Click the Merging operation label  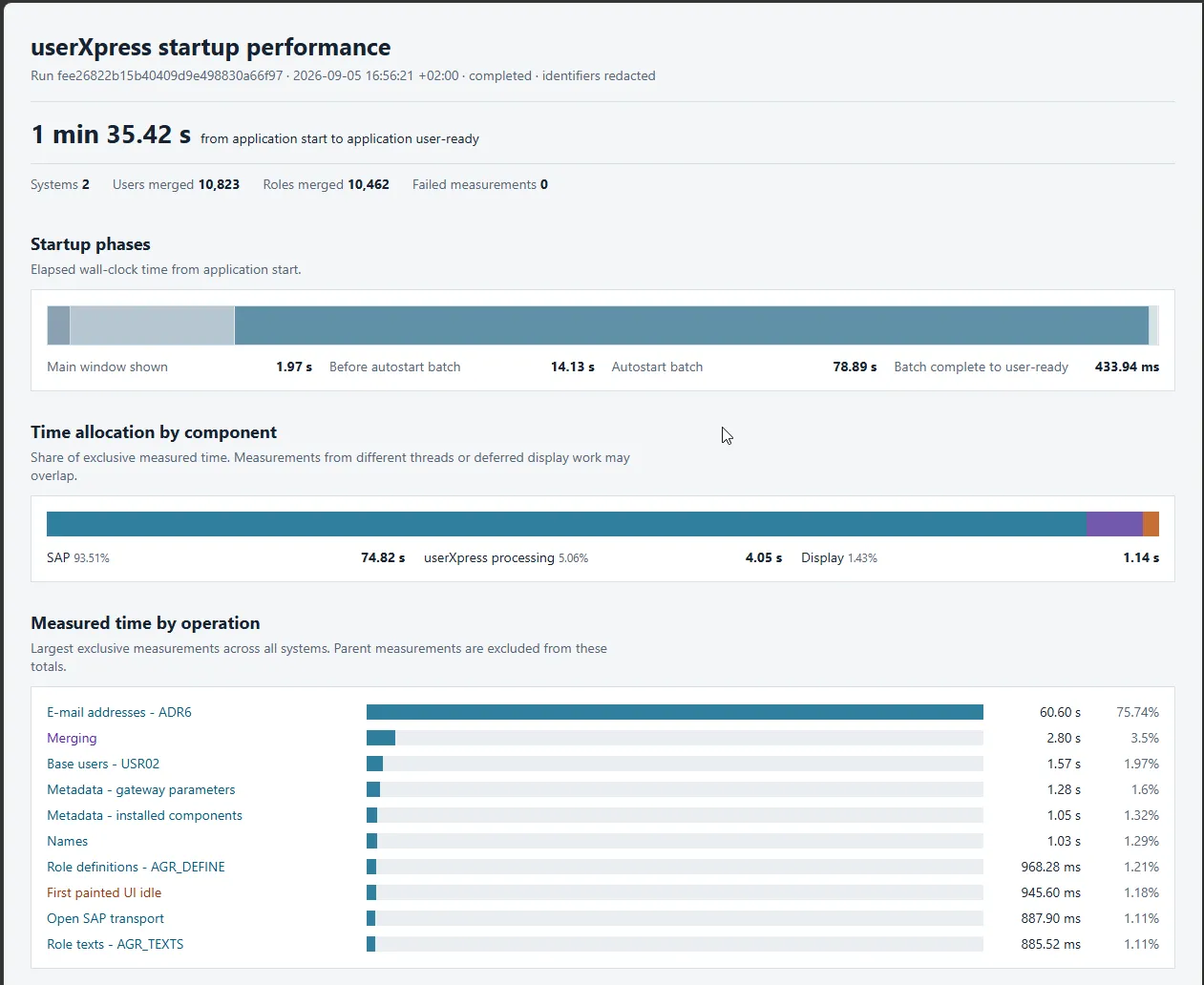72,738
